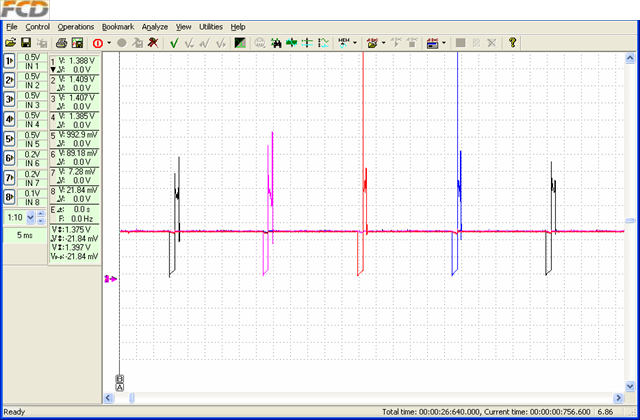Image resolution: width=640 pixels, height=420 pixels.
Task: Open the 1:10 probe ratio dropdown
Action: [x=31, y=218]
